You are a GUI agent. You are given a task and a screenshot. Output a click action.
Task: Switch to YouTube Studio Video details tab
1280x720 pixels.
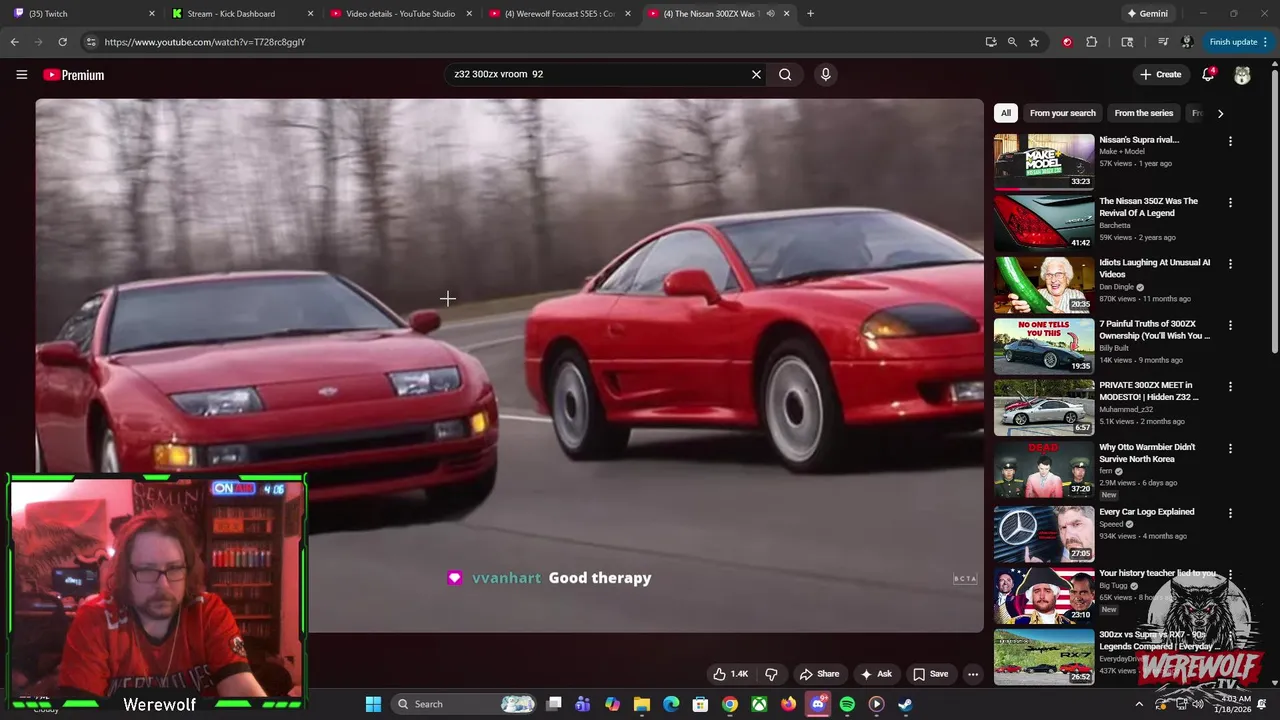pyautogui.click(x=401, y=14)
